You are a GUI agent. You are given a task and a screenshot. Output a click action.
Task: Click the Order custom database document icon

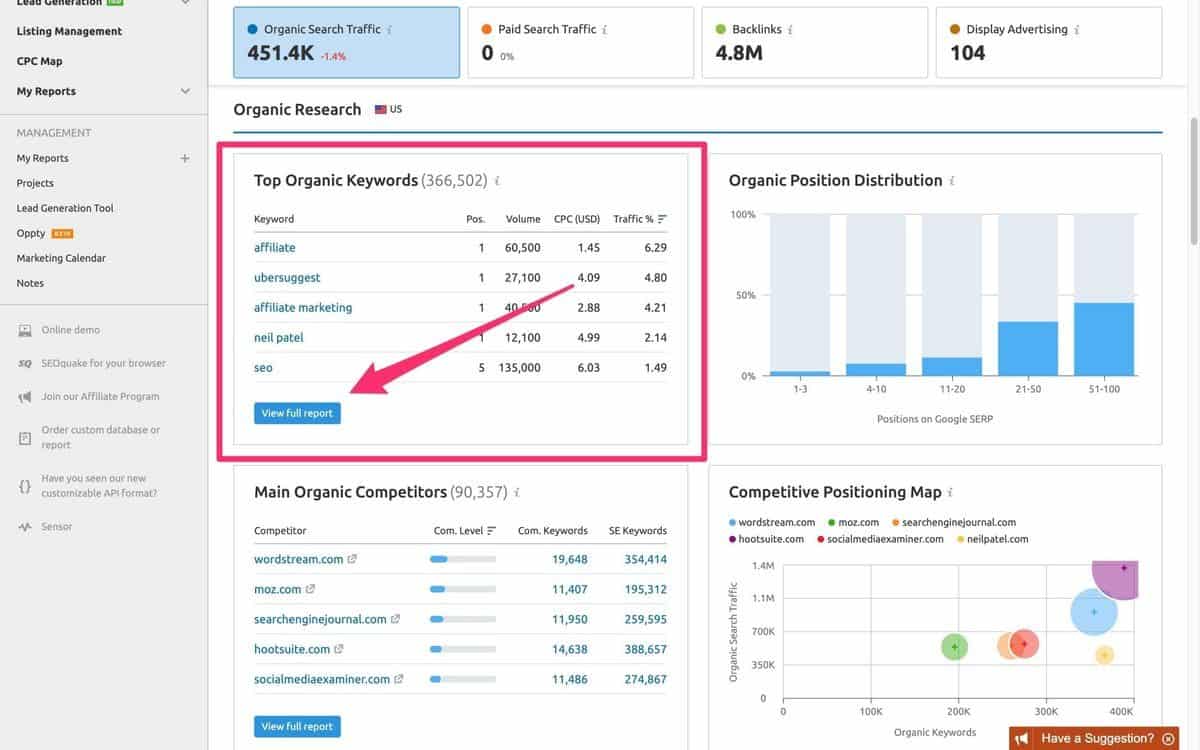25,438
